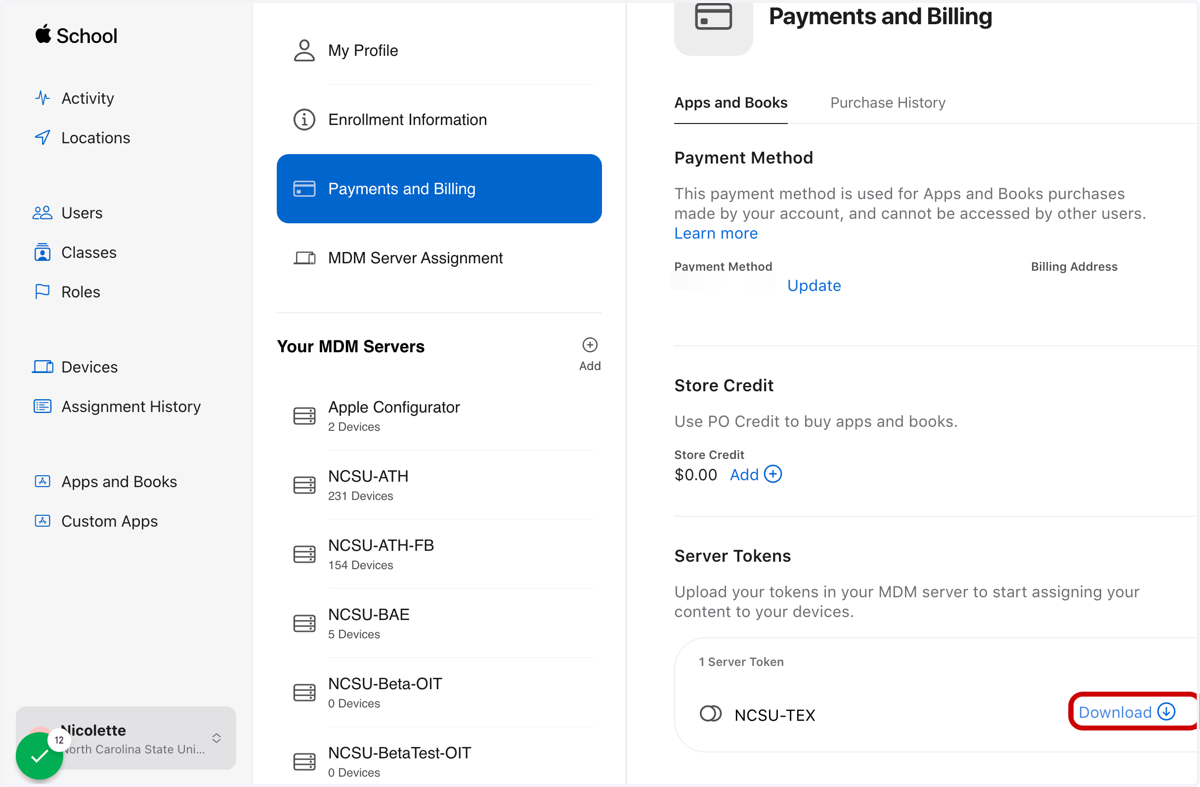Screen dimensions: 1200x787
Task: Toggle the NCSU-TEX server token switch
Action: [x=710, y=714]
